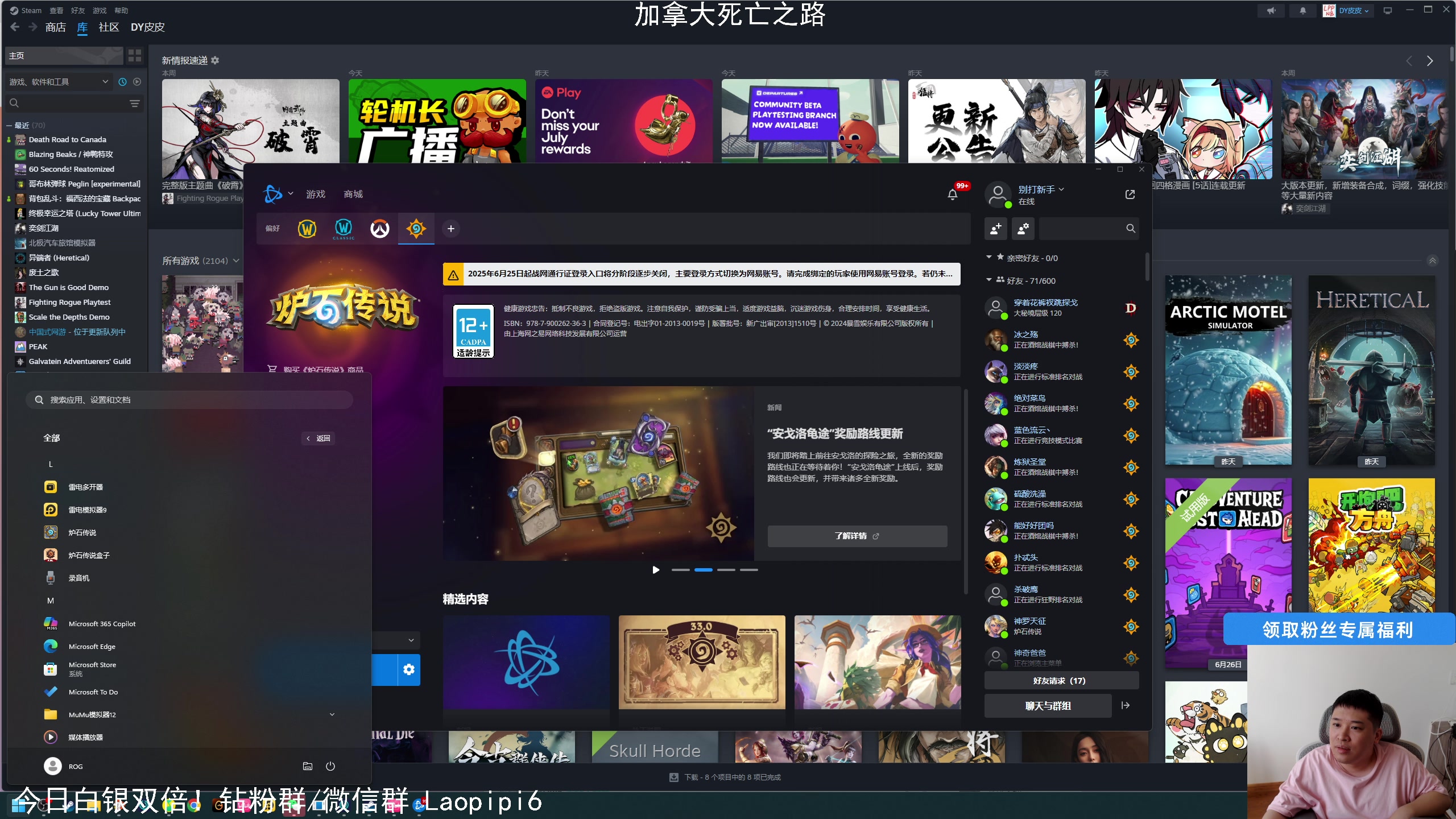Add a game with plus button
This screenshot has height=819, width=1456.
coord(451,229)
